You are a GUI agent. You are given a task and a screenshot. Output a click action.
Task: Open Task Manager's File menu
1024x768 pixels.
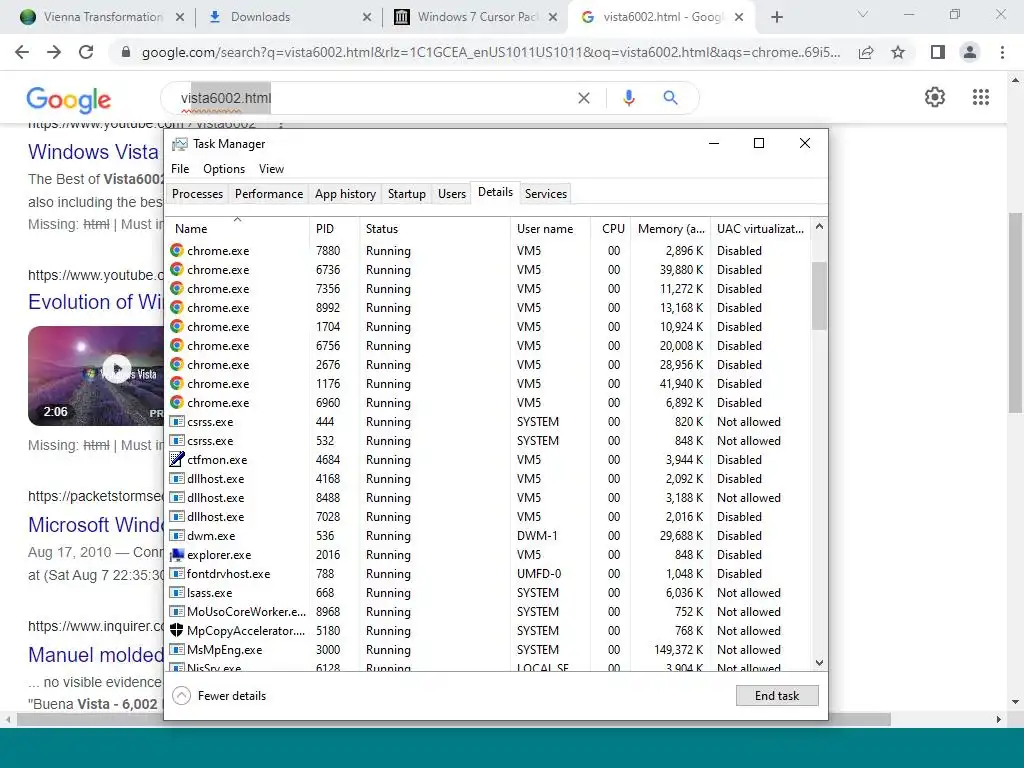180,168
